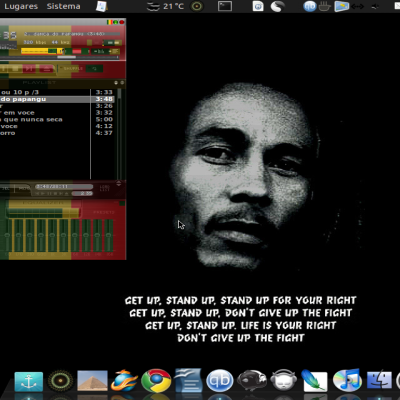Open the white headphones player in the dock

point(284,380)
